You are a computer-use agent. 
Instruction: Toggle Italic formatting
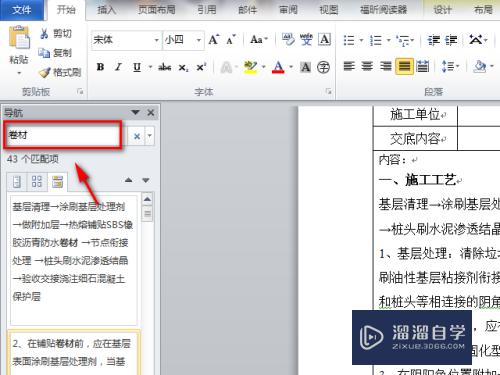click(118, 67)
